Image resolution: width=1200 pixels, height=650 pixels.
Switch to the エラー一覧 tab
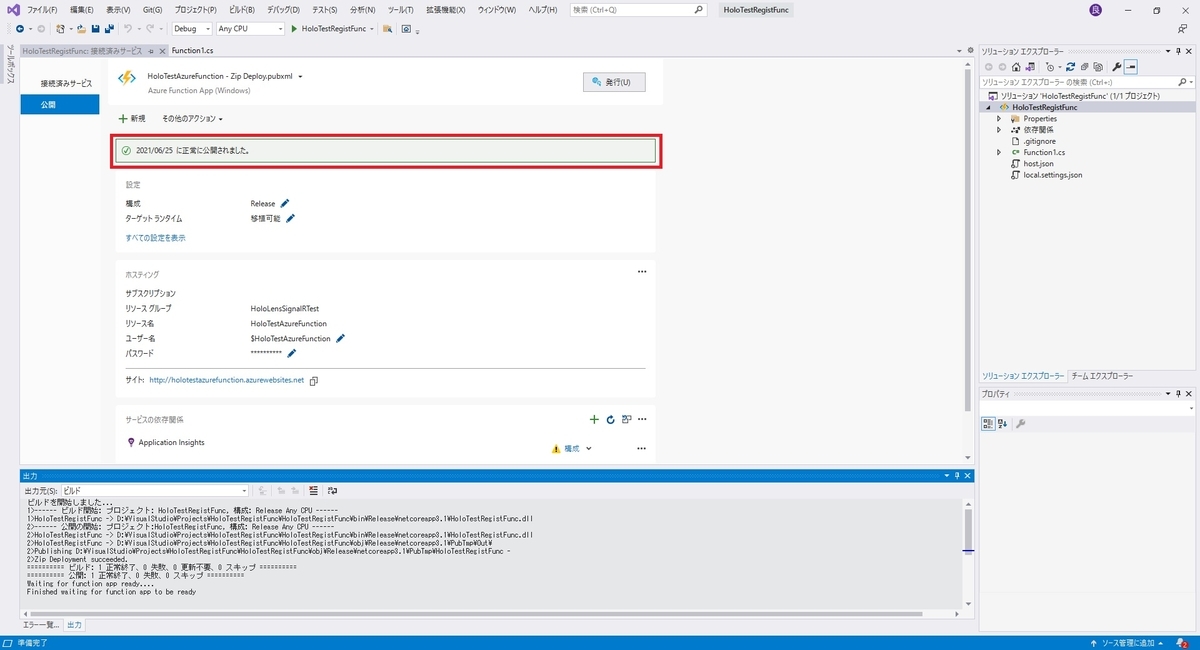[x=42, y=624]
